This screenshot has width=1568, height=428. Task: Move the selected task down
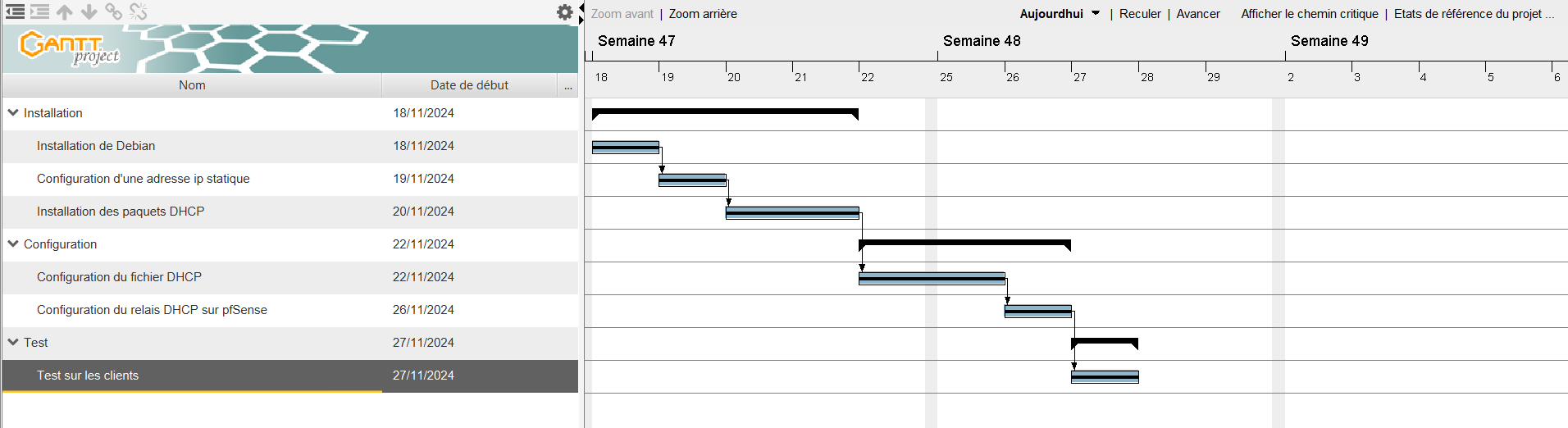pos(89,11)
